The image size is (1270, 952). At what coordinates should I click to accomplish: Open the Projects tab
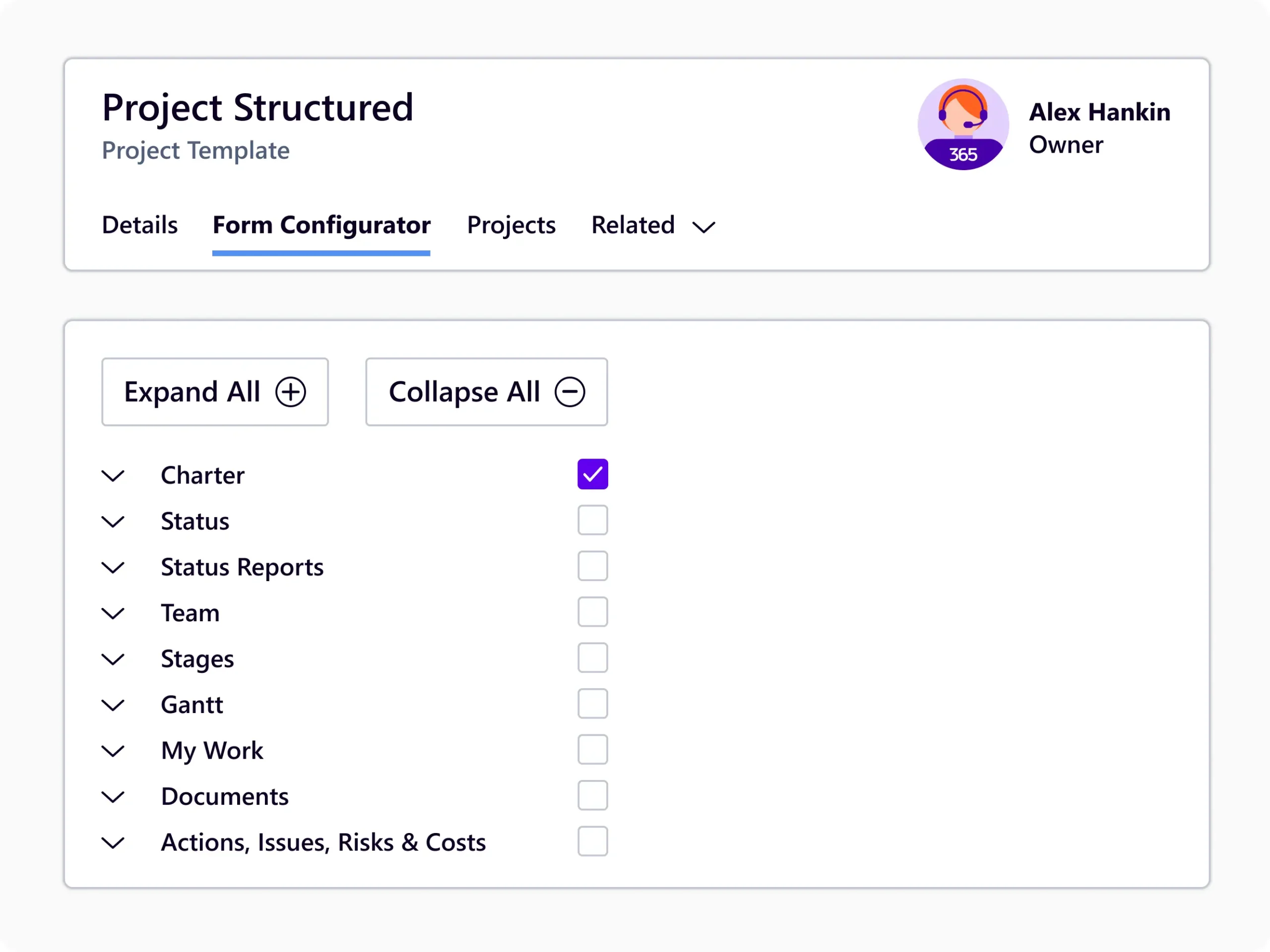pyautogui.click(x=511, y=225)
